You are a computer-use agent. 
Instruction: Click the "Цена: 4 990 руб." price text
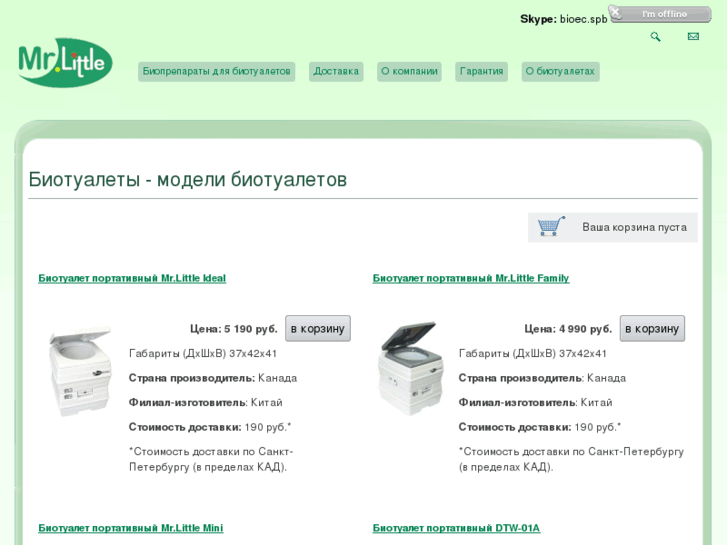[568, 329]
